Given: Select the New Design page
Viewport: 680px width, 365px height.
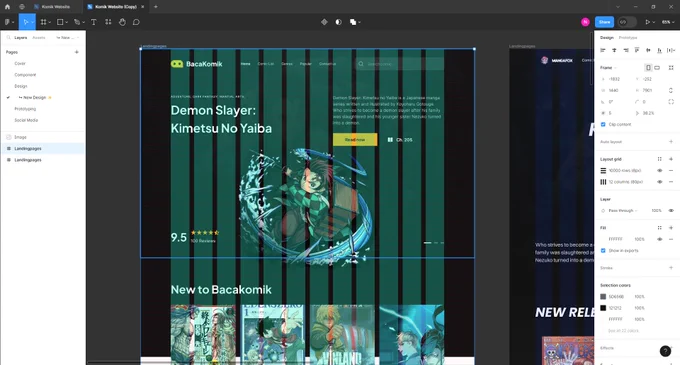Looking at the screenshot, I should pos(34,98).
